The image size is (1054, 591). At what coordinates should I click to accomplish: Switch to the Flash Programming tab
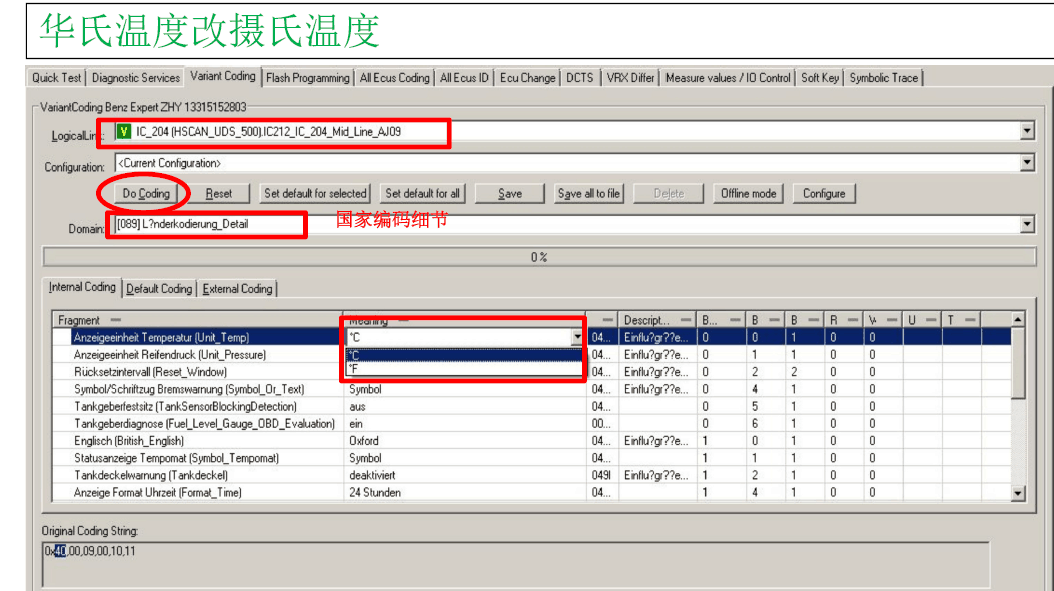tap(308, 78)
